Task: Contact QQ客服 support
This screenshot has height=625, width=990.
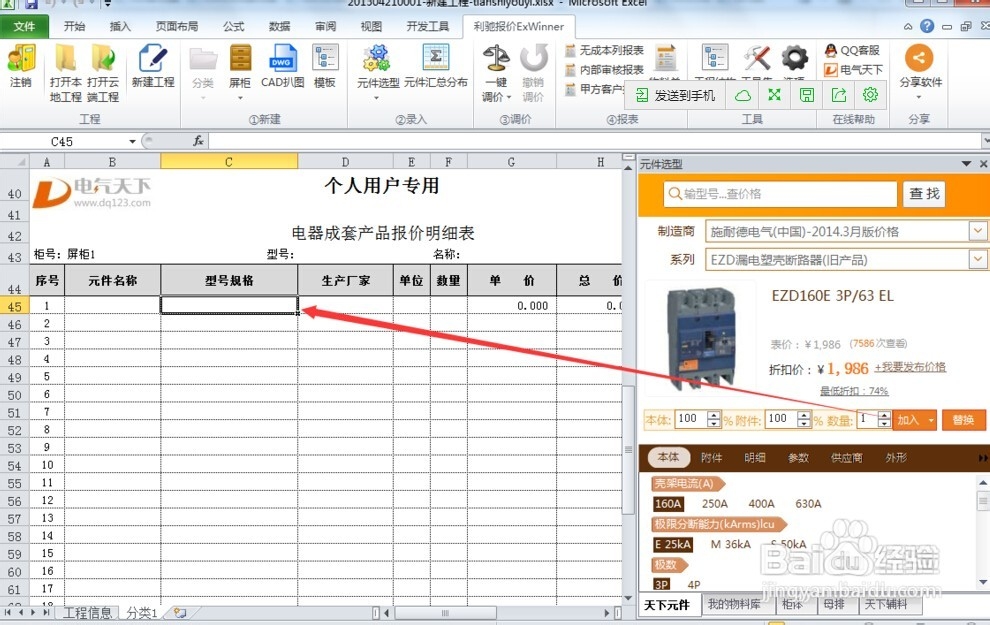Action: 852,50
